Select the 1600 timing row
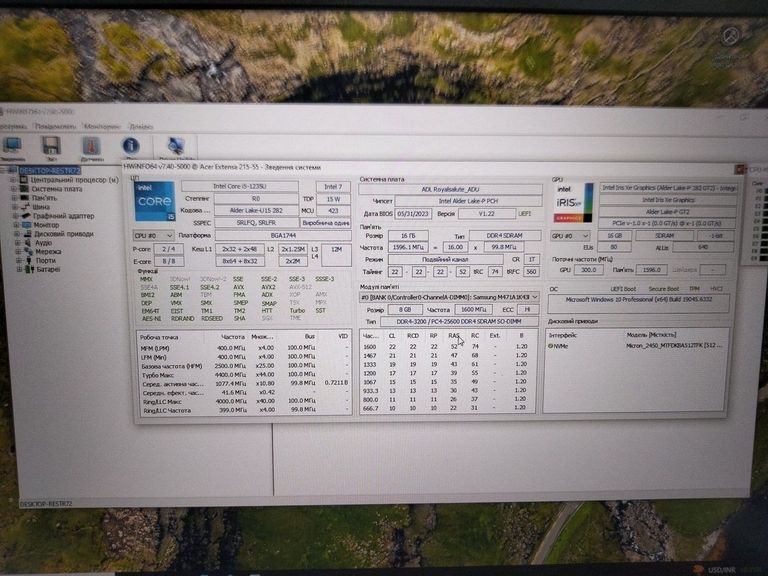Image resolution: width=768 pixels, height=576 pixels. (448, 346)
